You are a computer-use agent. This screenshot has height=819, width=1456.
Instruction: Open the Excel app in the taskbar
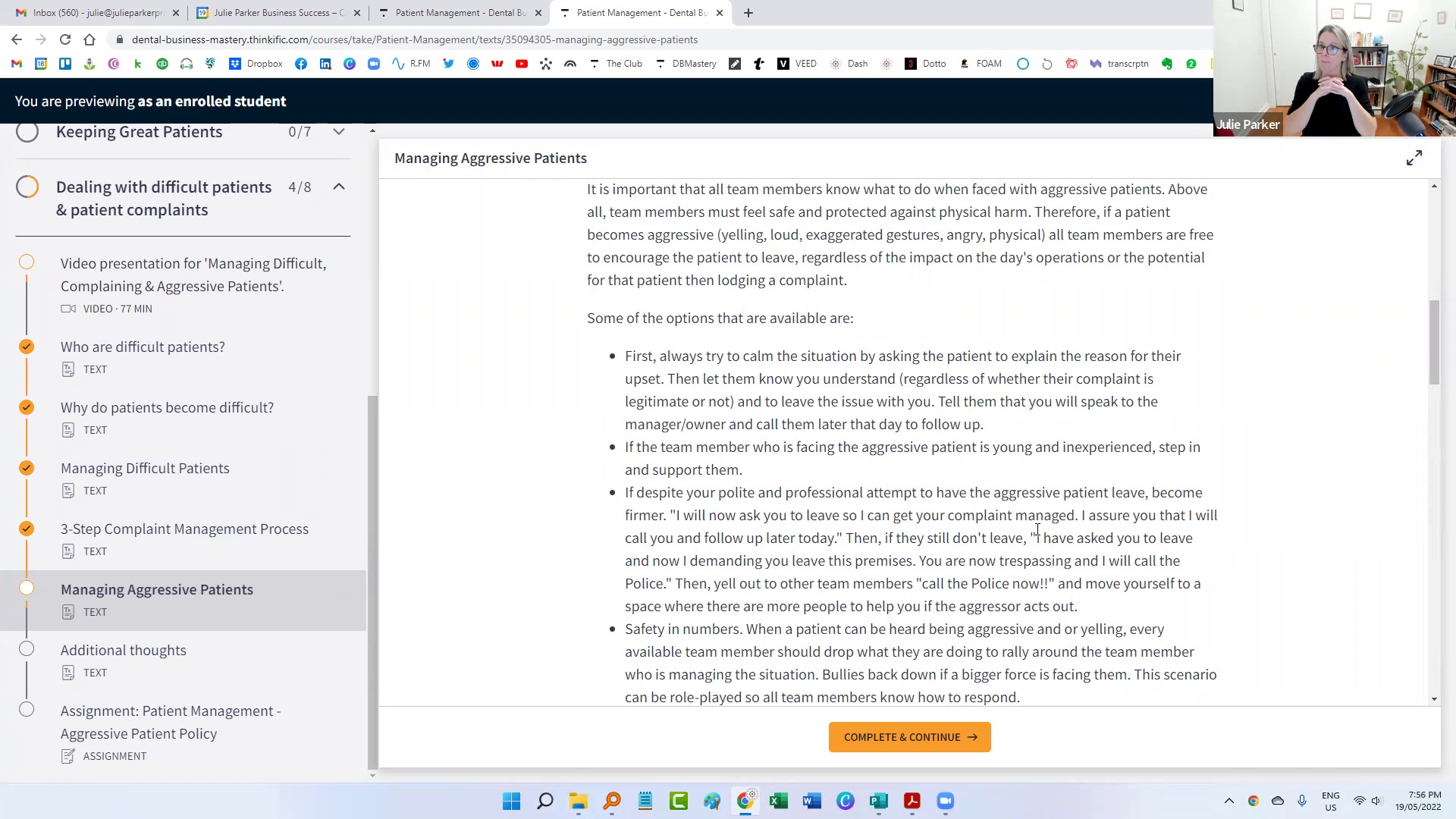778,801
